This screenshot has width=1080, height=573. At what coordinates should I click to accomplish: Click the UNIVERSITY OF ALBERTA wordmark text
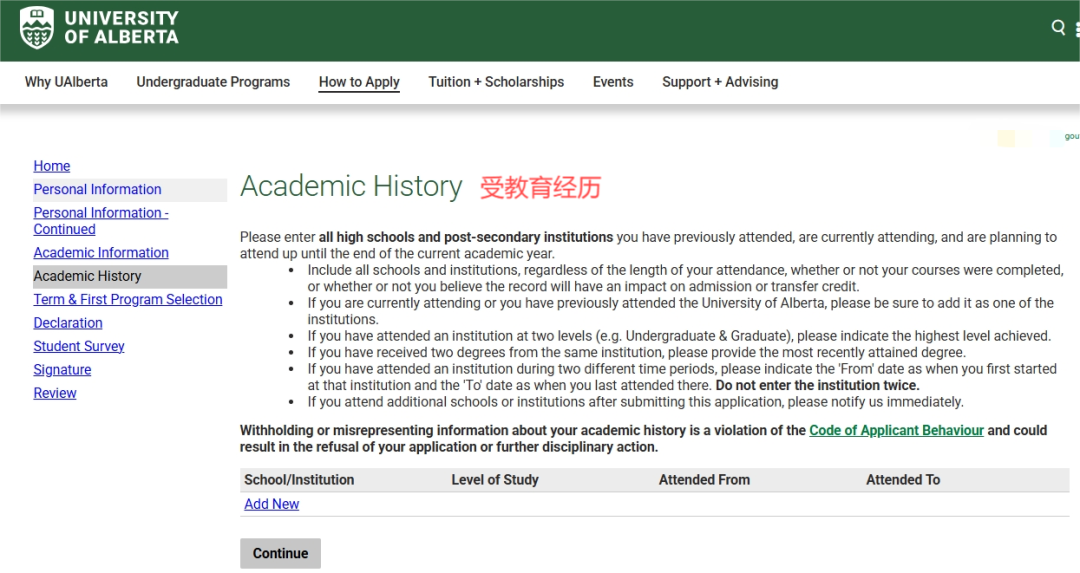coord(121,28)
